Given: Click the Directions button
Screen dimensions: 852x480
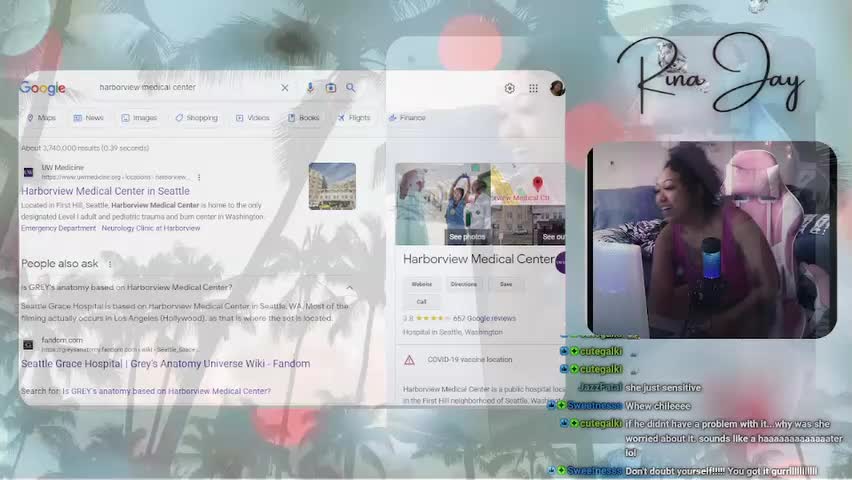Looking at the screenshot, I should [x=463, y=284].
